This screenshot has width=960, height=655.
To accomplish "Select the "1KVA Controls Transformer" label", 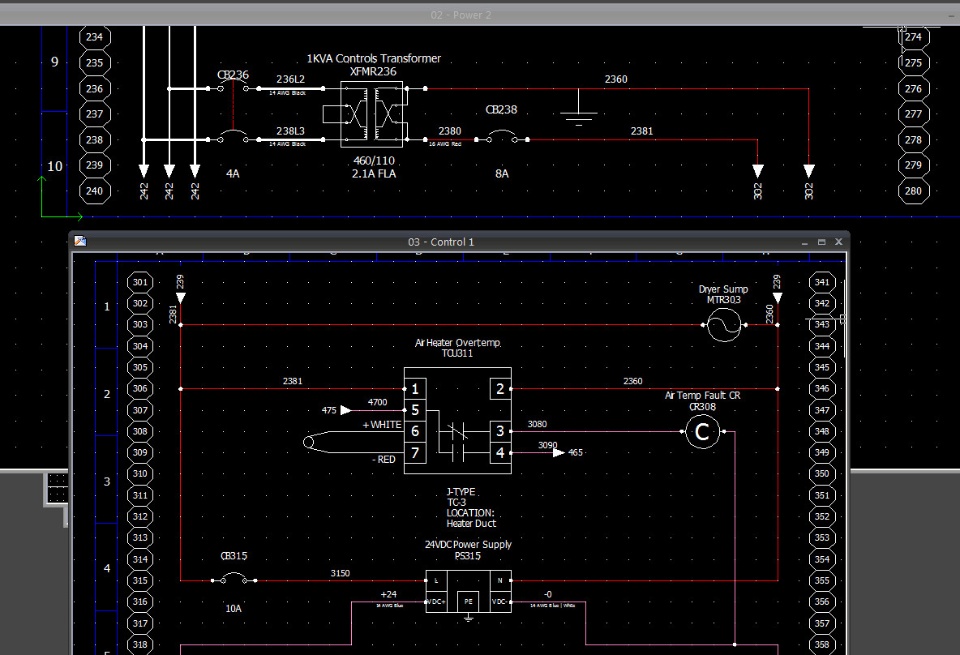I will coord(373,58).
